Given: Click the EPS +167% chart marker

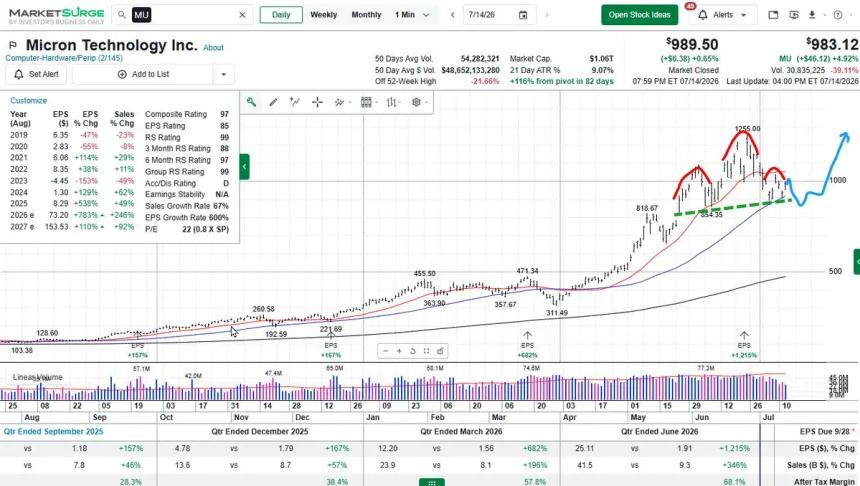Looking at the screenshot, I should [x=331, y=346].
